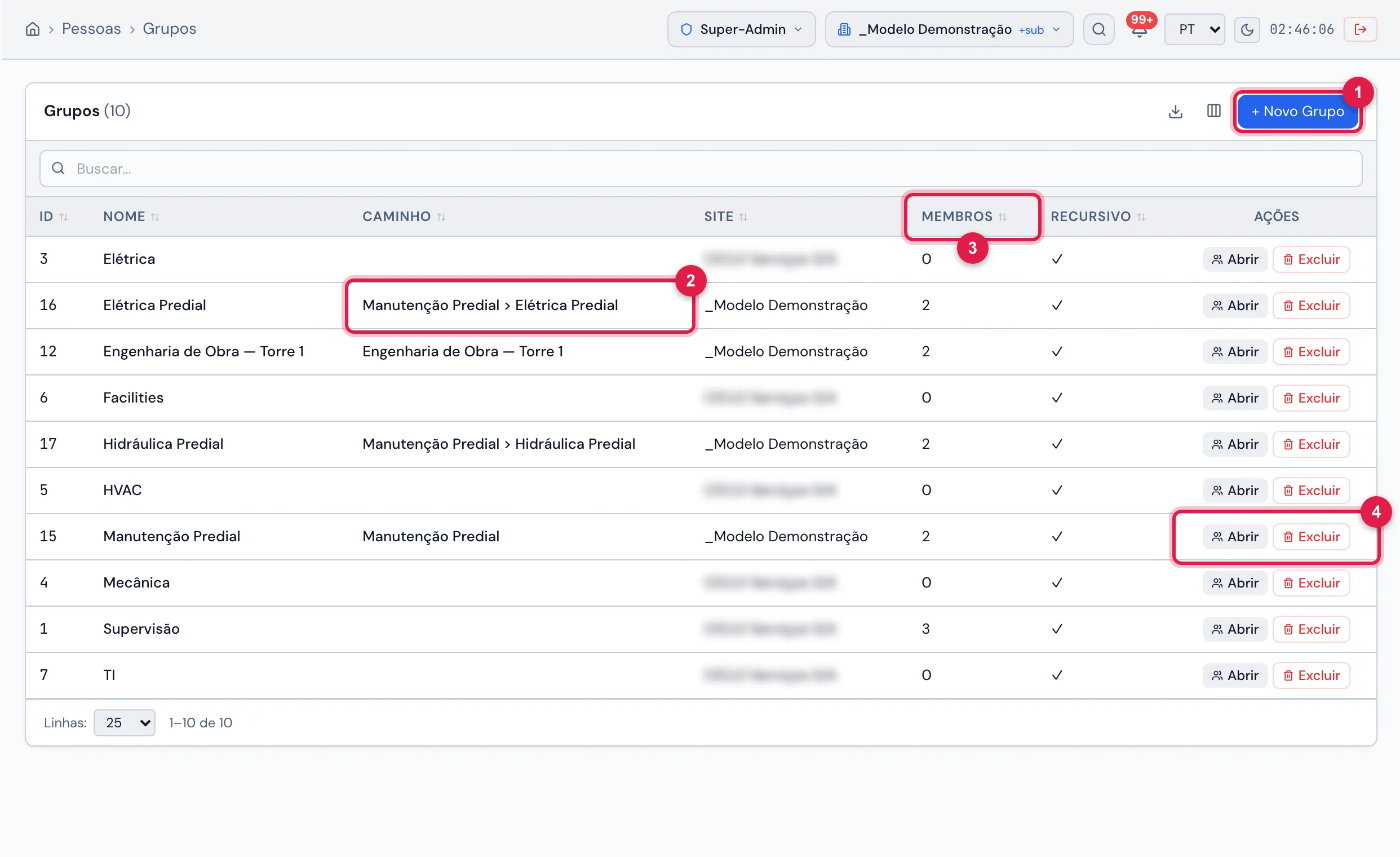Open PT language dropdown

[1194, 29]
